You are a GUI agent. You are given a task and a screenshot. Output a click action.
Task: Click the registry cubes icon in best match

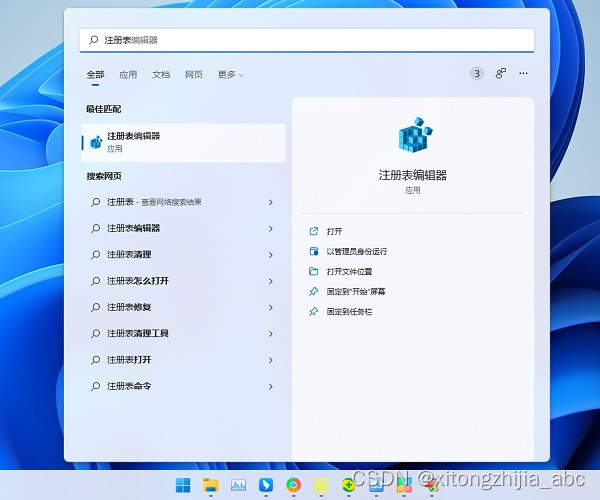(x=96, y=142)
